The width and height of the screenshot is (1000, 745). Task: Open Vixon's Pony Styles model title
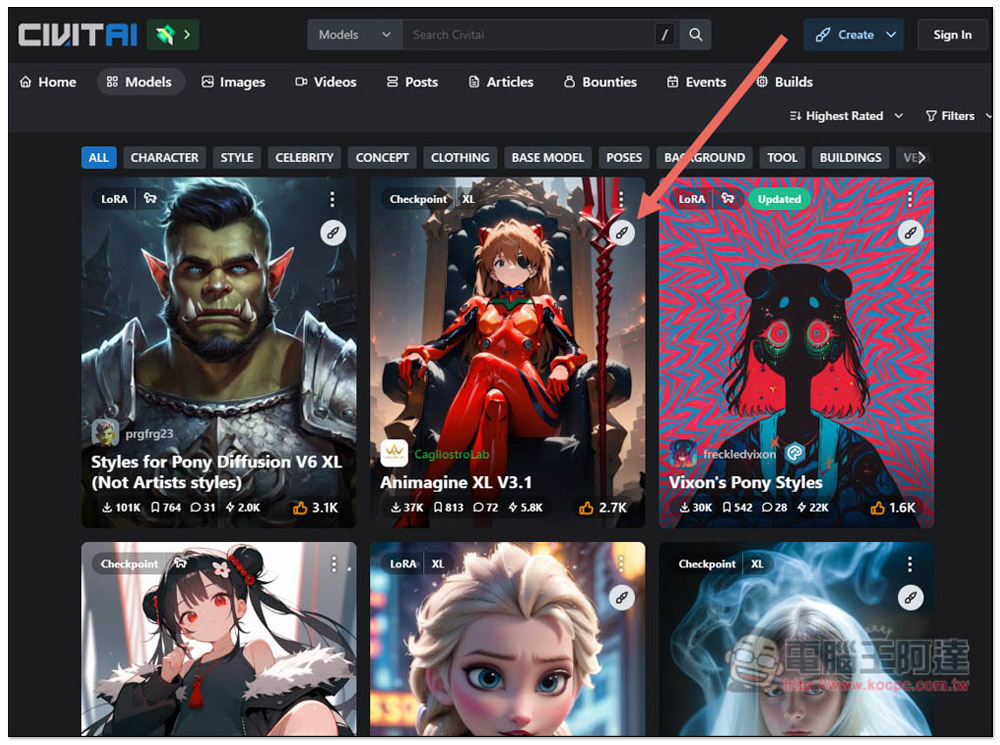point(746,482)
